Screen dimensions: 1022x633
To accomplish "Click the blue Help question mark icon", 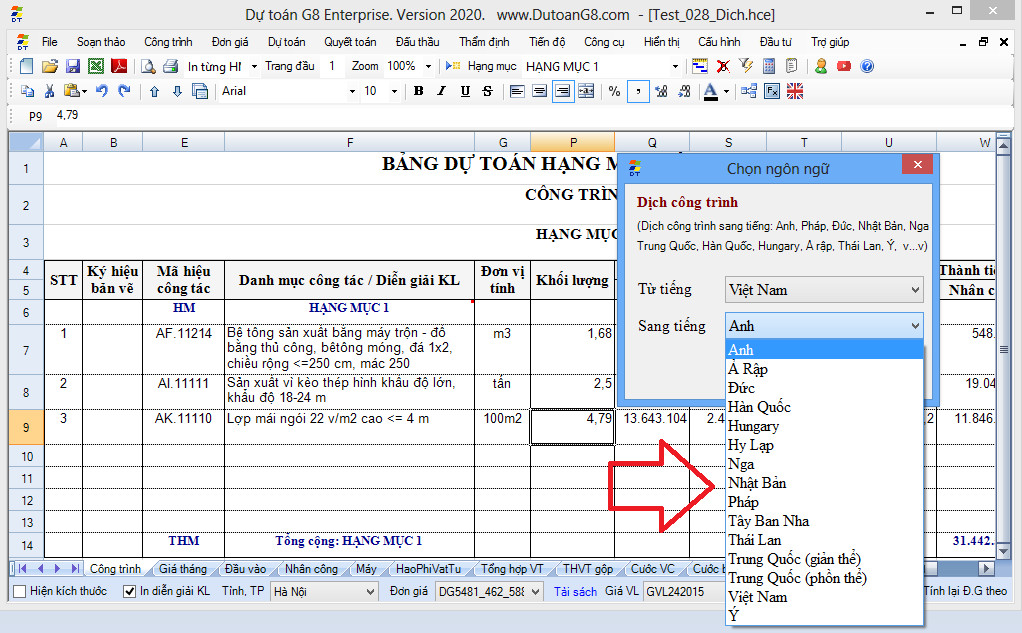I will pos(867,66).
